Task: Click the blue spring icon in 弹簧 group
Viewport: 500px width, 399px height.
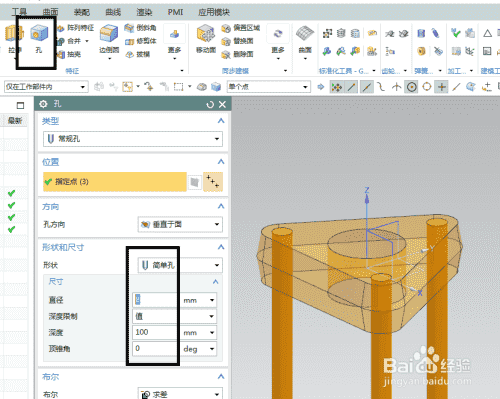Action: tap(421, 33)
